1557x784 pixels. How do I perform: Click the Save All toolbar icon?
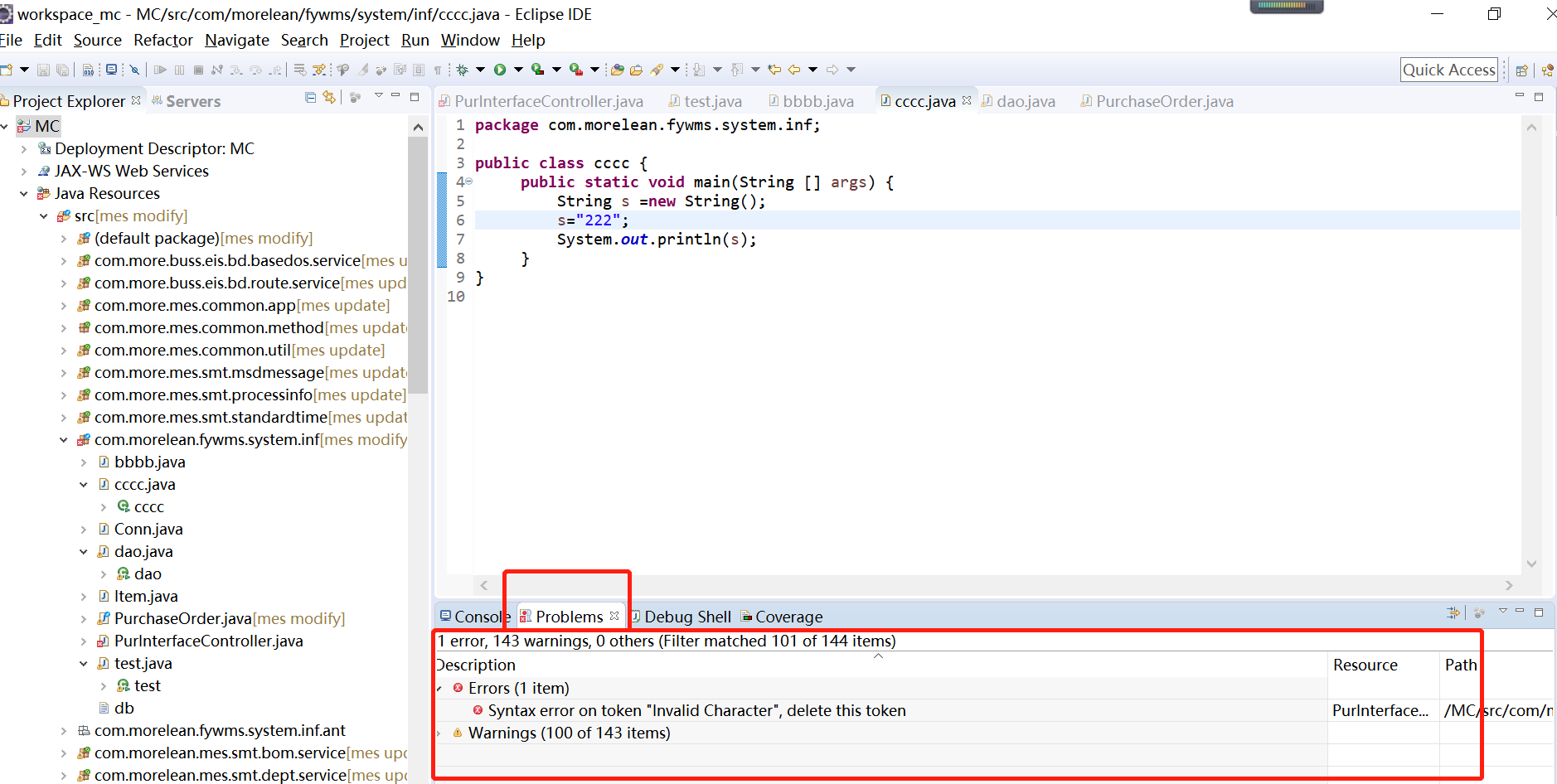click(x=62, y=70)
